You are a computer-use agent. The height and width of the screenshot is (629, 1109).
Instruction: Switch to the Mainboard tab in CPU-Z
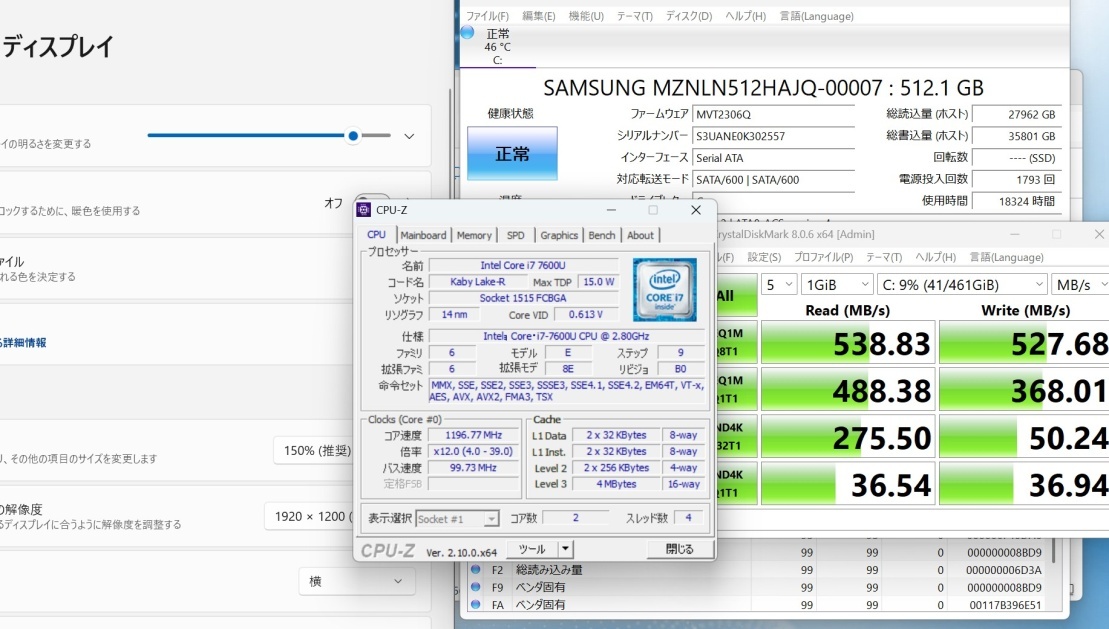[423, 236]
